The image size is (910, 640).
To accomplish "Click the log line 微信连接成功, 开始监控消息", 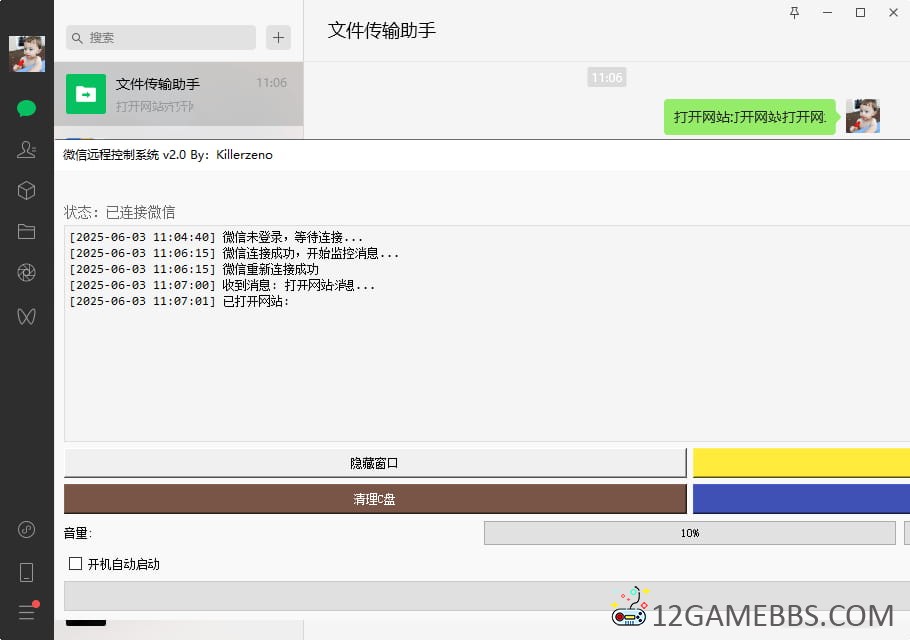I will 234,254.
